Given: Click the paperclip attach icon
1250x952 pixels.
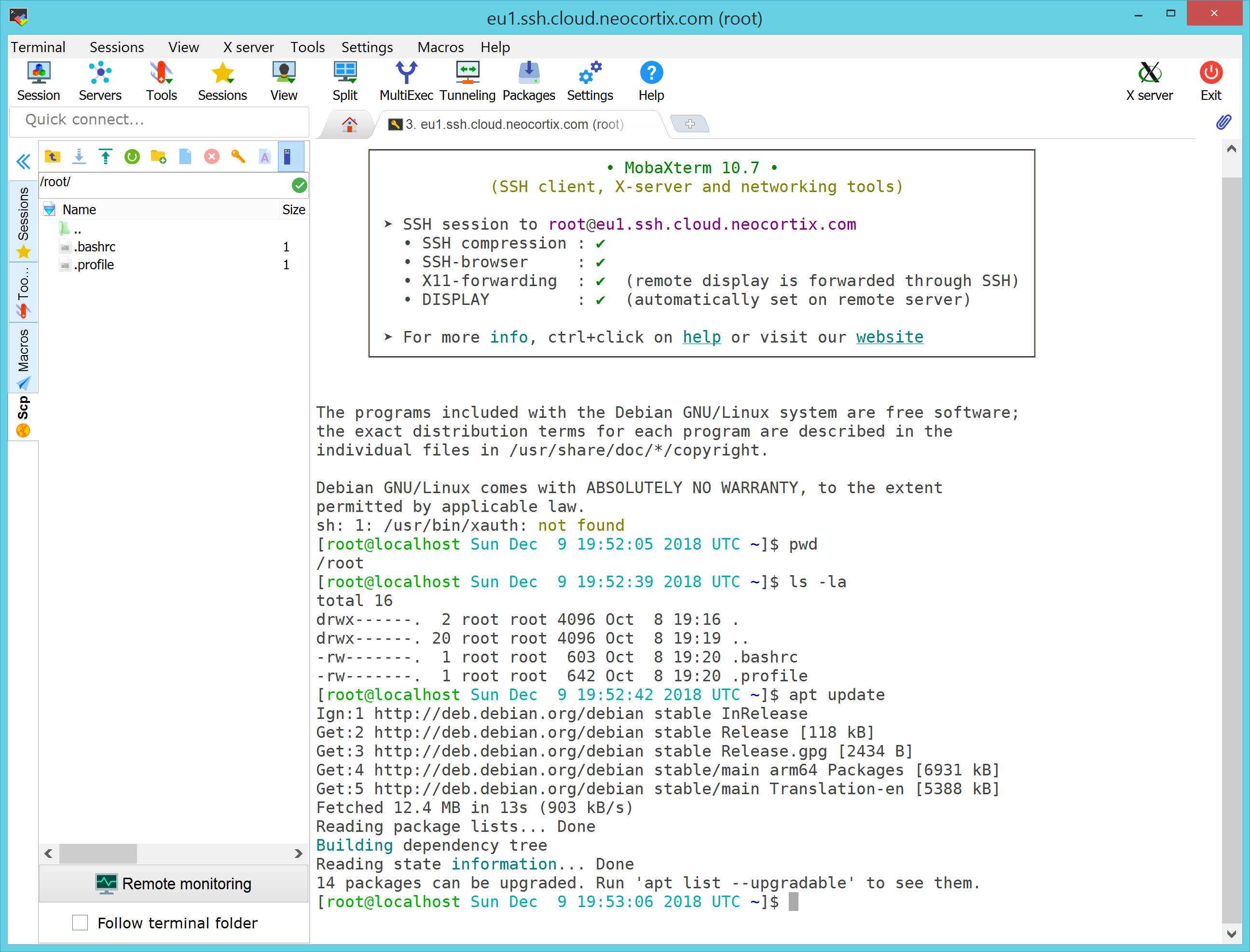Looking at the screenshot, I should (x=1223, y=122).
